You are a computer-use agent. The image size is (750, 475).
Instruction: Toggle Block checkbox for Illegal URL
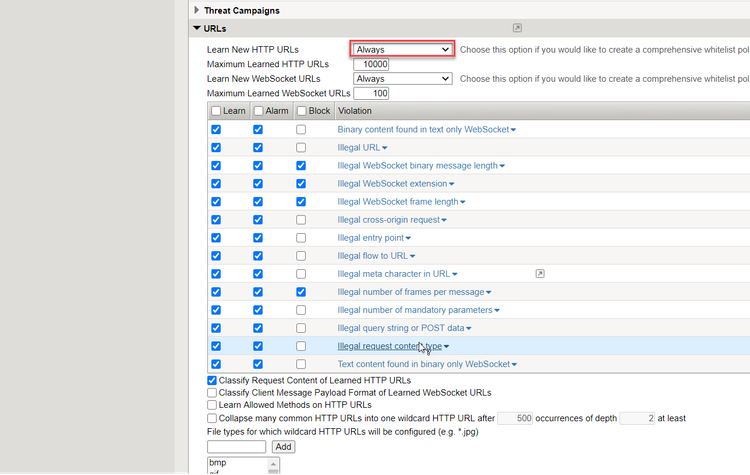tap(301, 148)
